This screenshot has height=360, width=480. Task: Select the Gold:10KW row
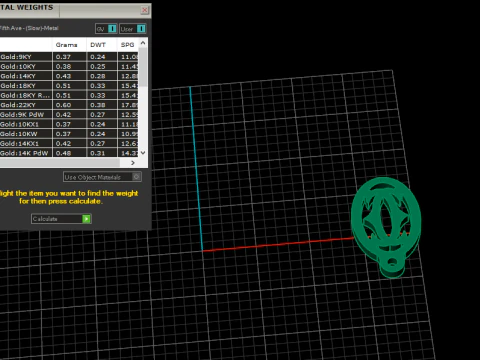(69, 134)
